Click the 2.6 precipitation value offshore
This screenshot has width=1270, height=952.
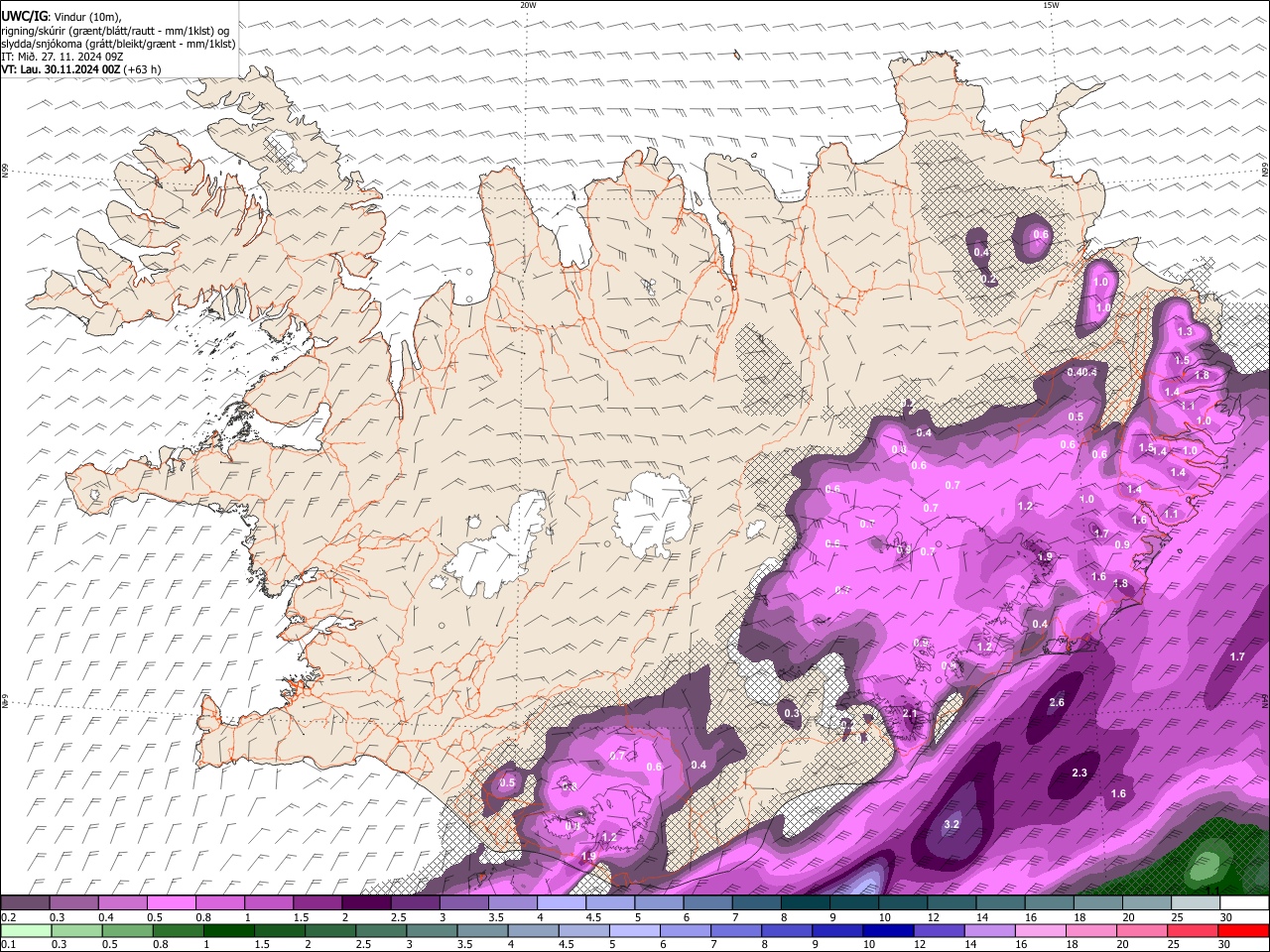tap(1057, 703)
